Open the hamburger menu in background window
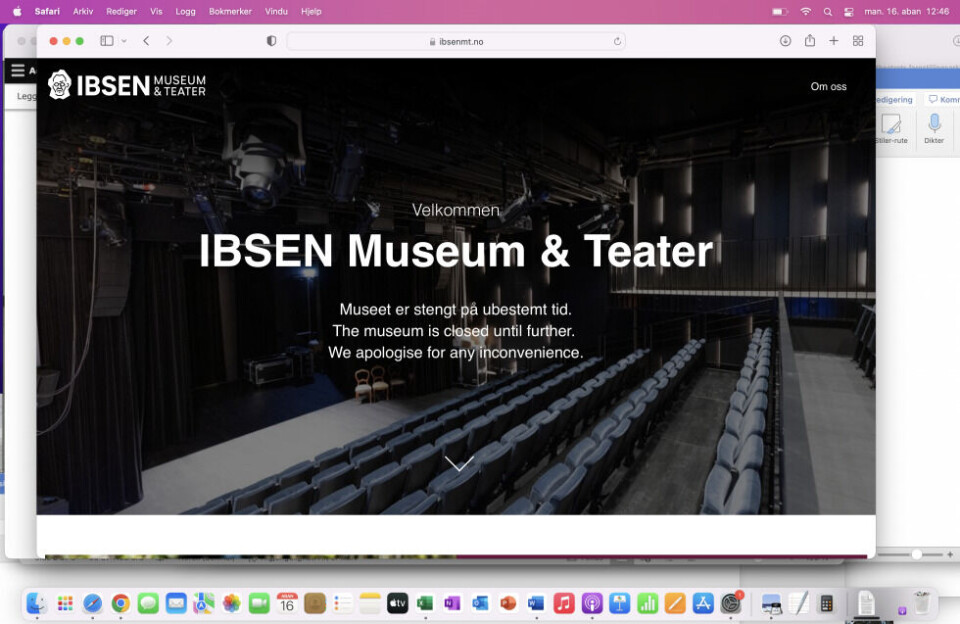The width and height of the screenshot is (960, 624). pos(18,70)
